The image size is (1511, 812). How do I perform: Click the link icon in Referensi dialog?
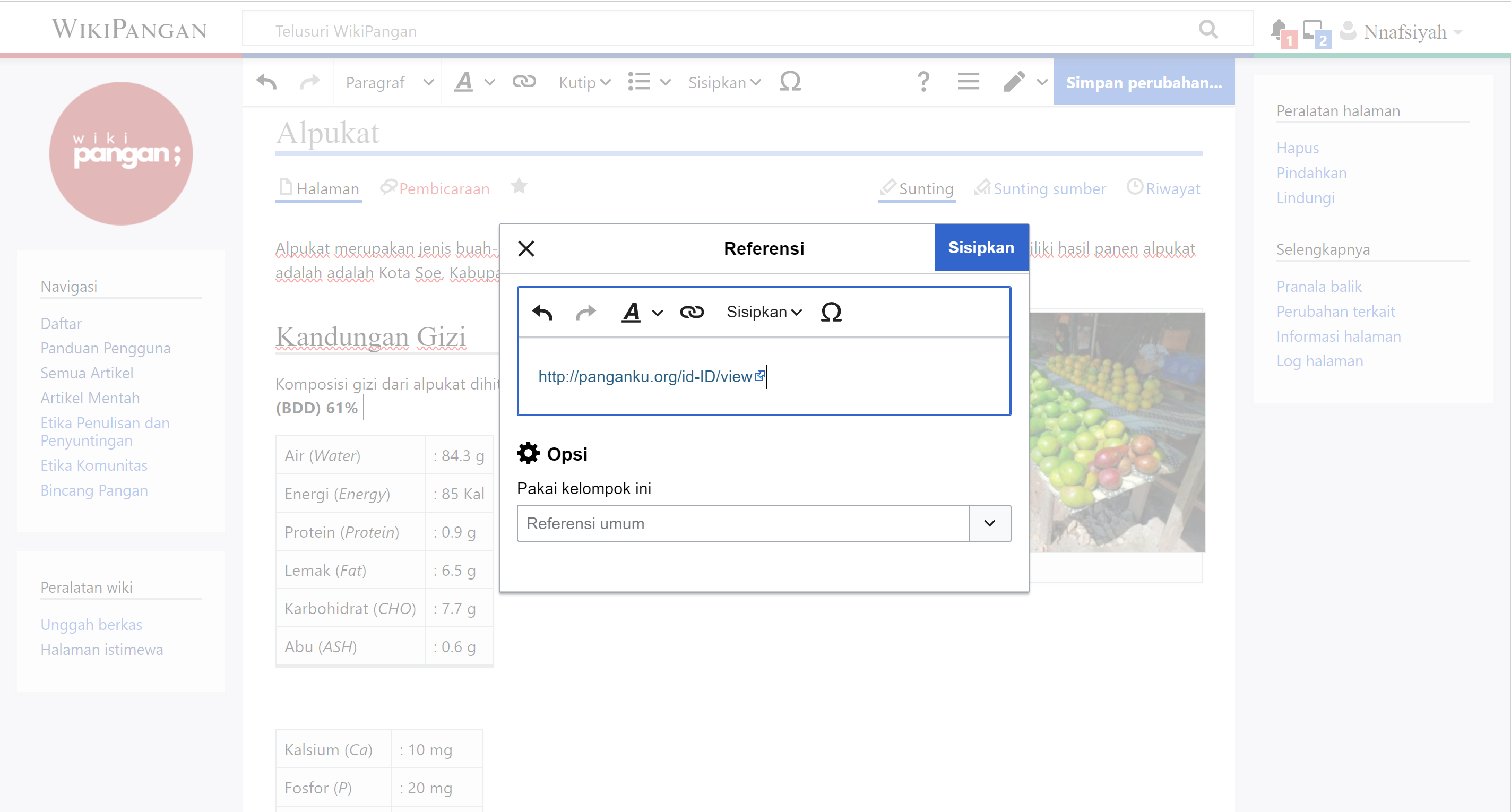pyautogui.click(x=692, y=312)
